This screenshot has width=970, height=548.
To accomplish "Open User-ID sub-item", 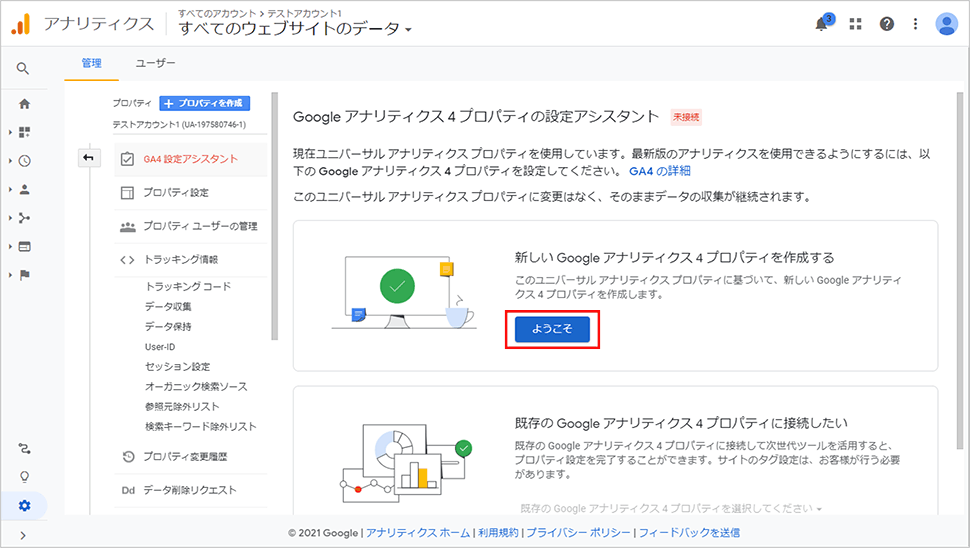I will [x=160, y=347].
